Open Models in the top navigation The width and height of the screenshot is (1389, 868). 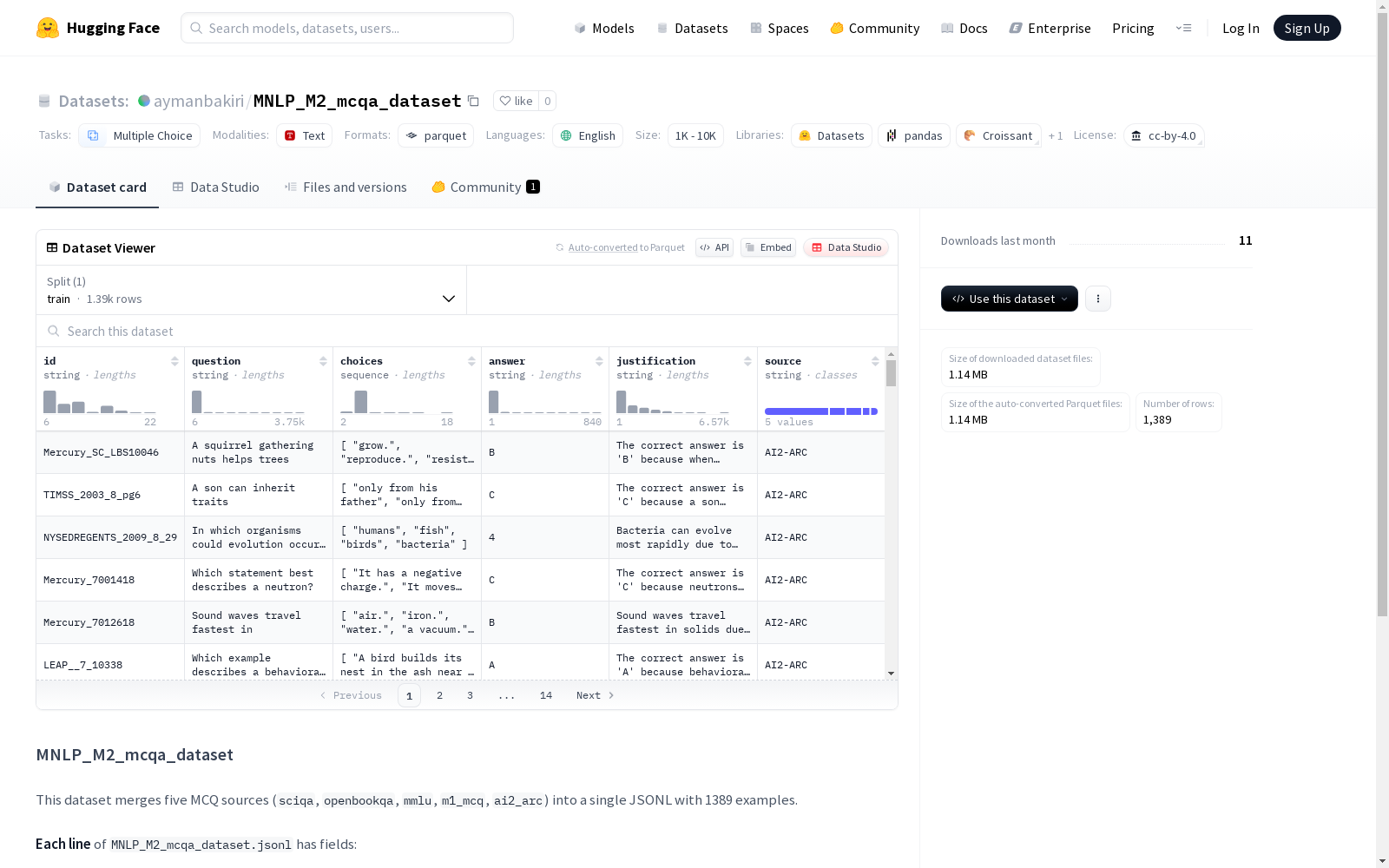[604, 28]
